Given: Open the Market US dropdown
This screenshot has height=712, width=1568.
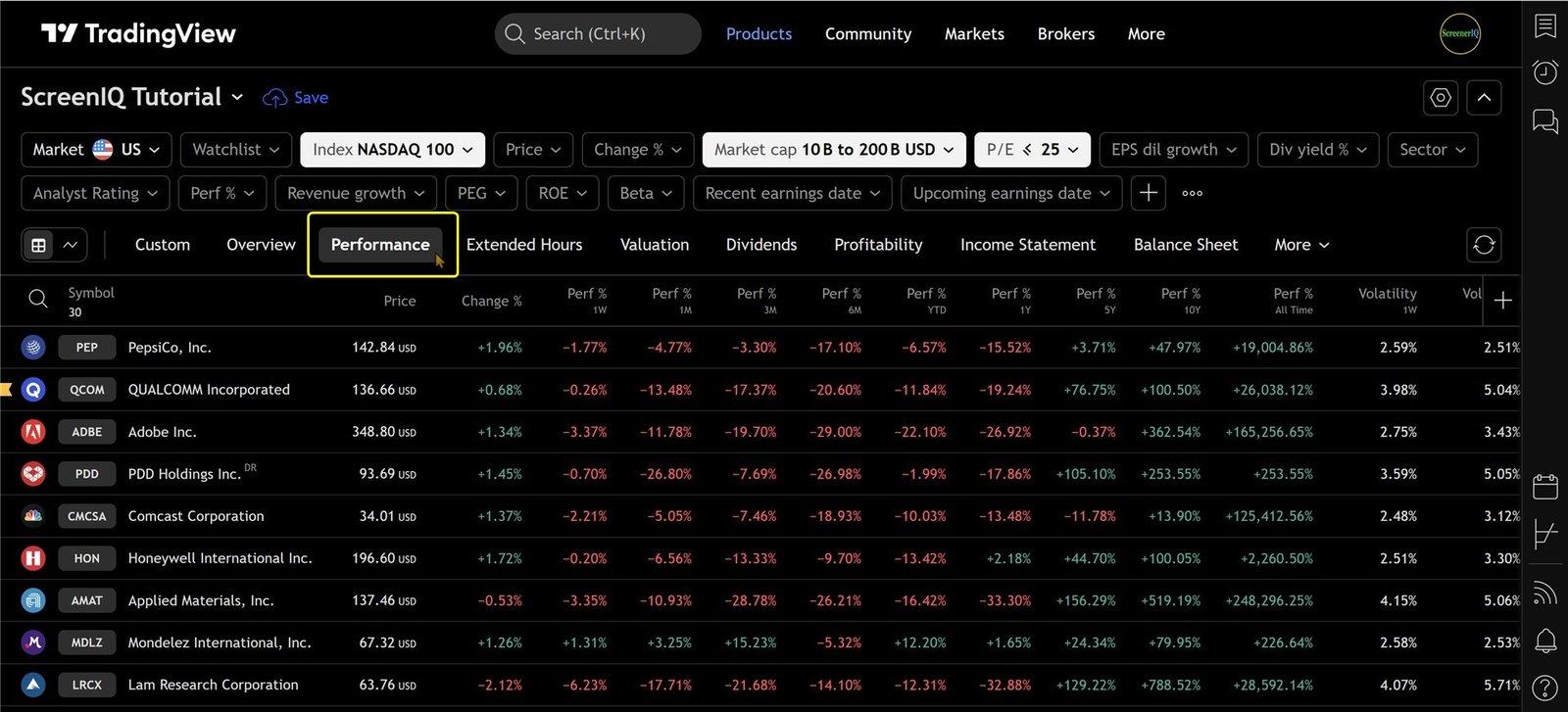Looking at the screenshot, I should [x=96, y=150].
